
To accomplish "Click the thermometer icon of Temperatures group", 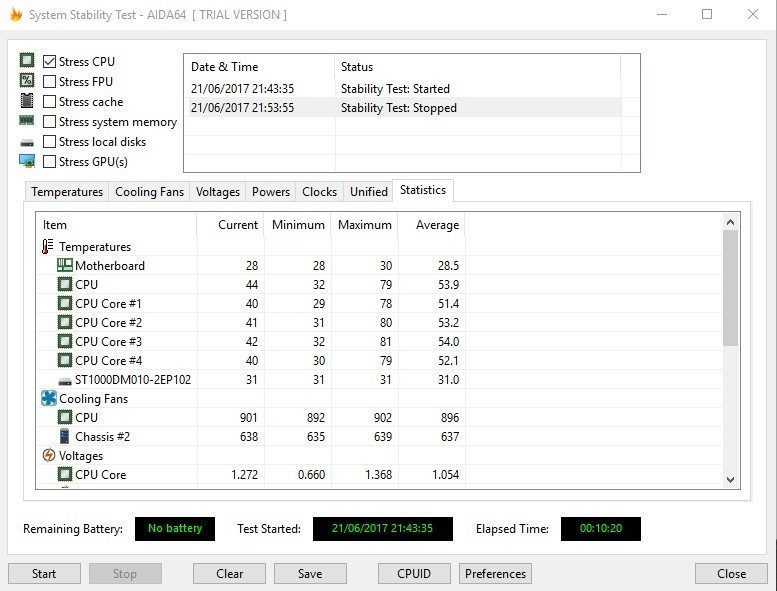I will (48, 246).
